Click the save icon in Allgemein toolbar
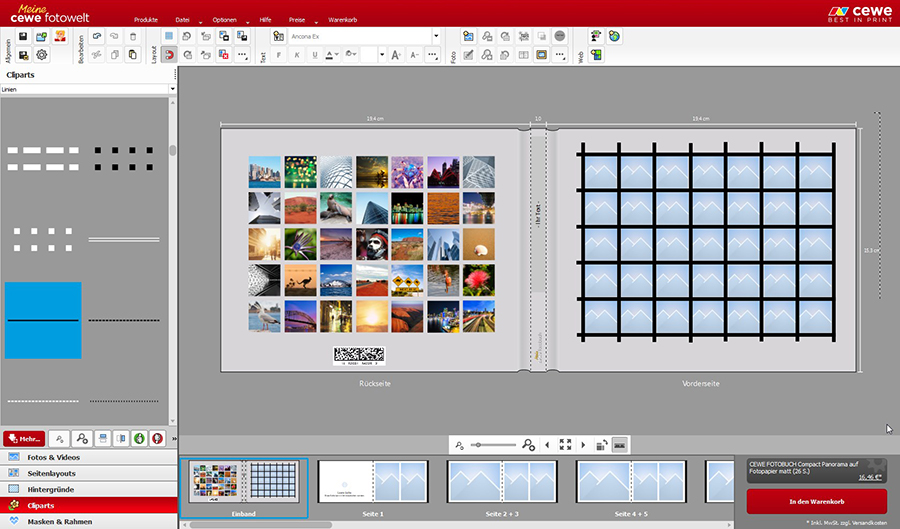 [x=23, y=36]
